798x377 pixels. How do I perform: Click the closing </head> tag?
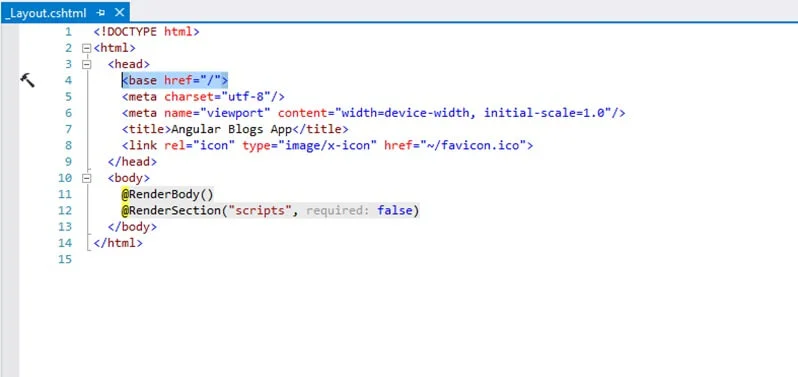132,162
